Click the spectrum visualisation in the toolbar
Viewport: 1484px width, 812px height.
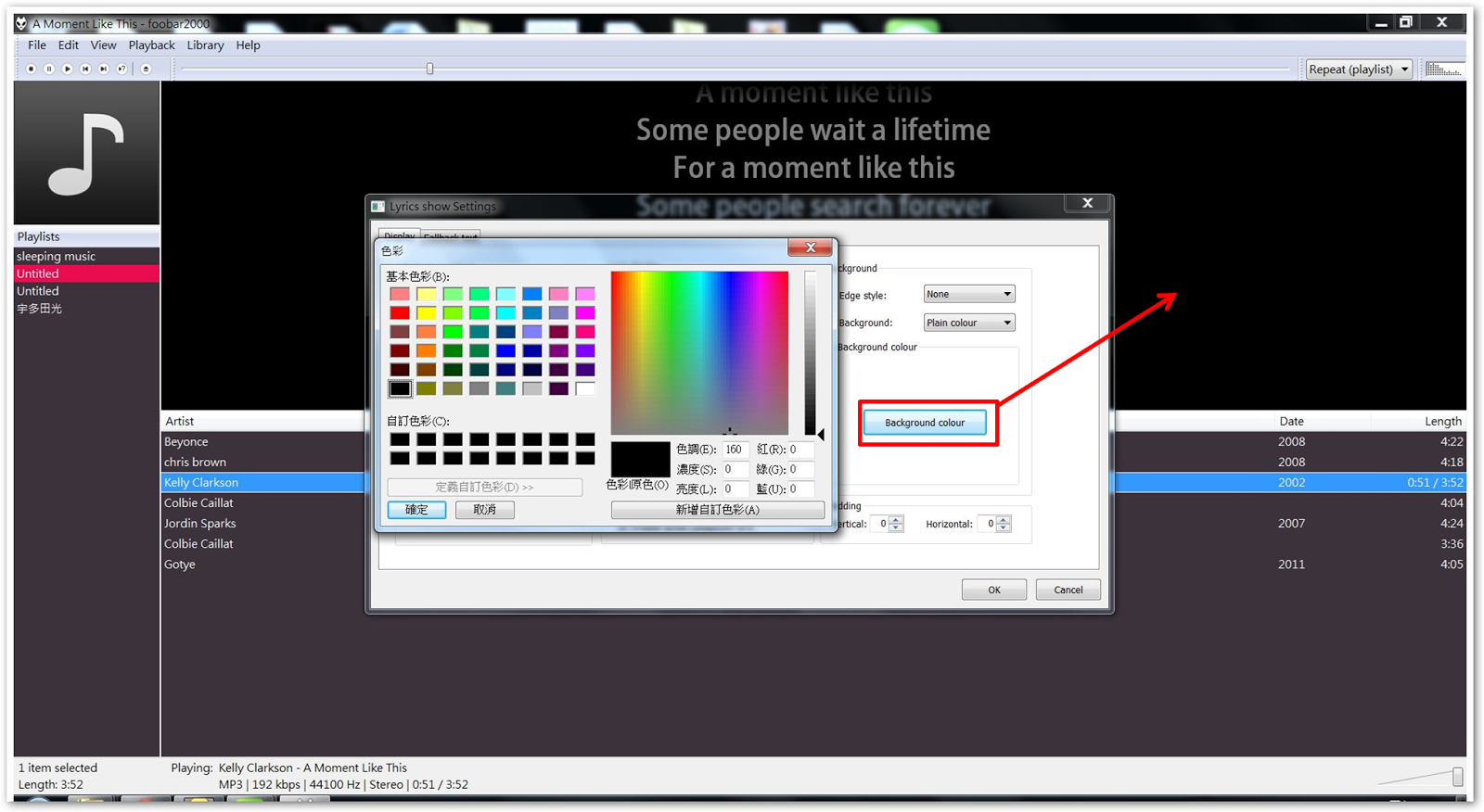pos(1444,70)
